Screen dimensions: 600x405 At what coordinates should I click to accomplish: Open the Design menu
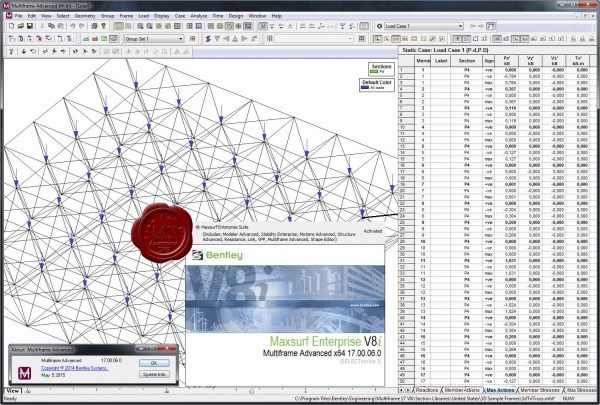point(236,16)
